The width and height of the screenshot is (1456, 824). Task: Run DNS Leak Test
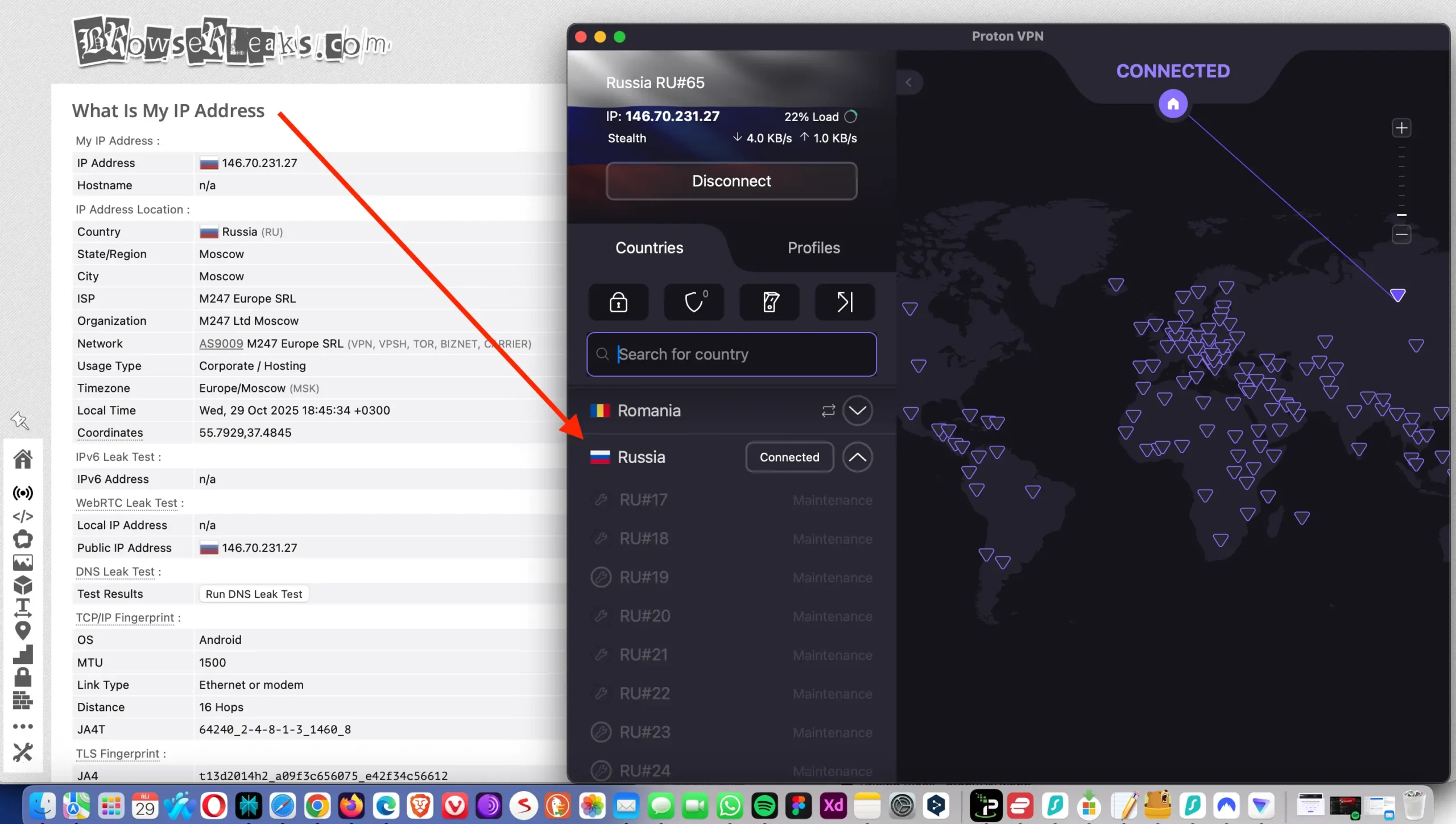pyautogui.click(x=254, y=593)
